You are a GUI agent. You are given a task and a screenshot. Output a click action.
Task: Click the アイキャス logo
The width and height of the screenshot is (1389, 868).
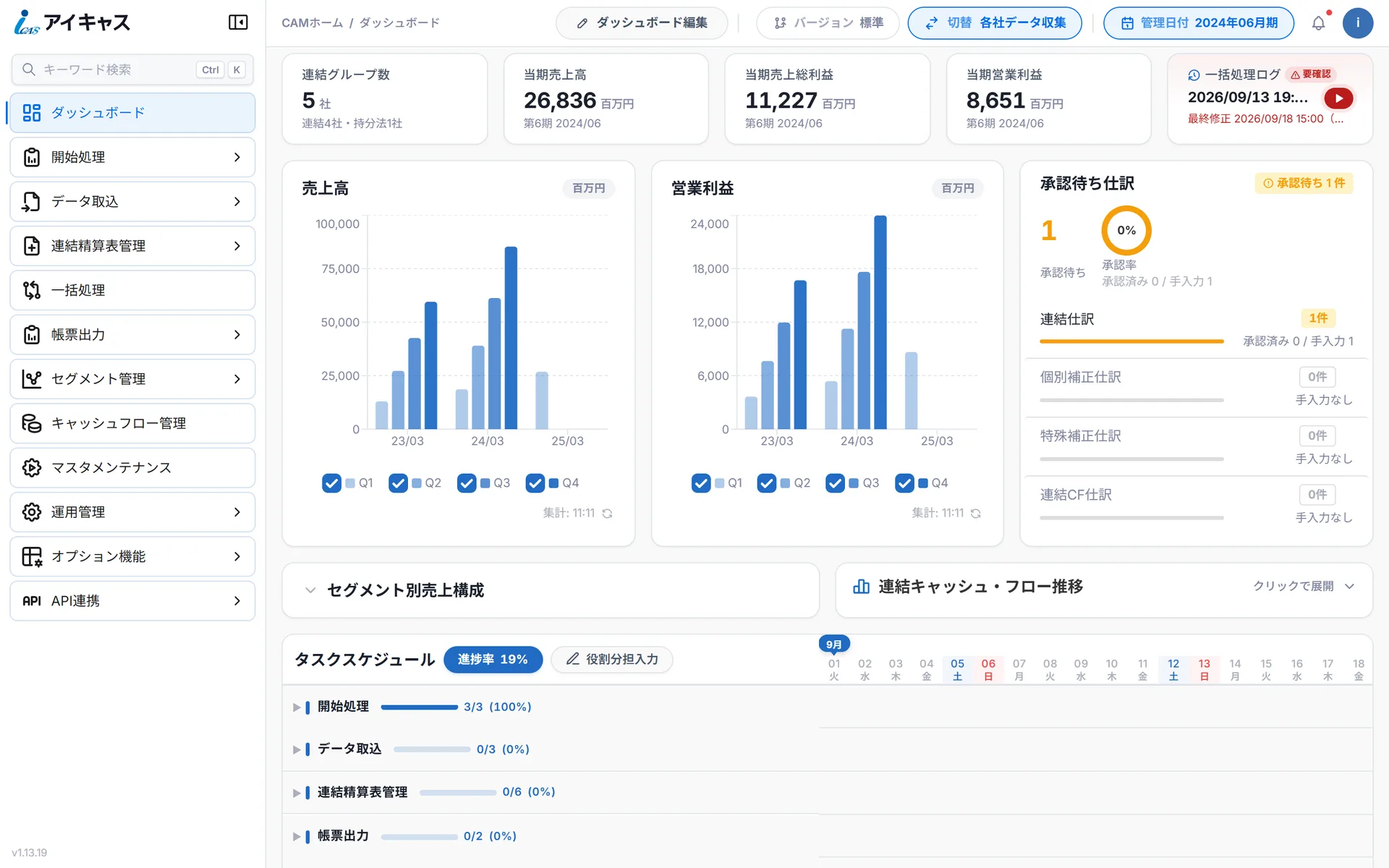click(72, 22)
